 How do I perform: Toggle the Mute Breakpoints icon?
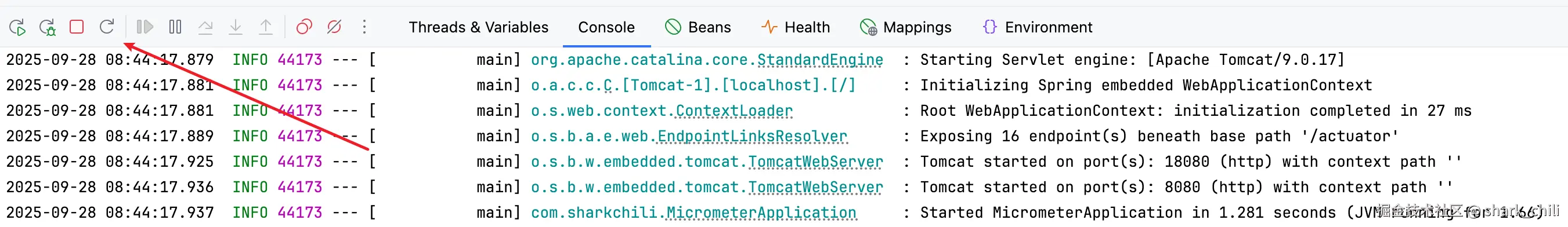coord(334,27)
